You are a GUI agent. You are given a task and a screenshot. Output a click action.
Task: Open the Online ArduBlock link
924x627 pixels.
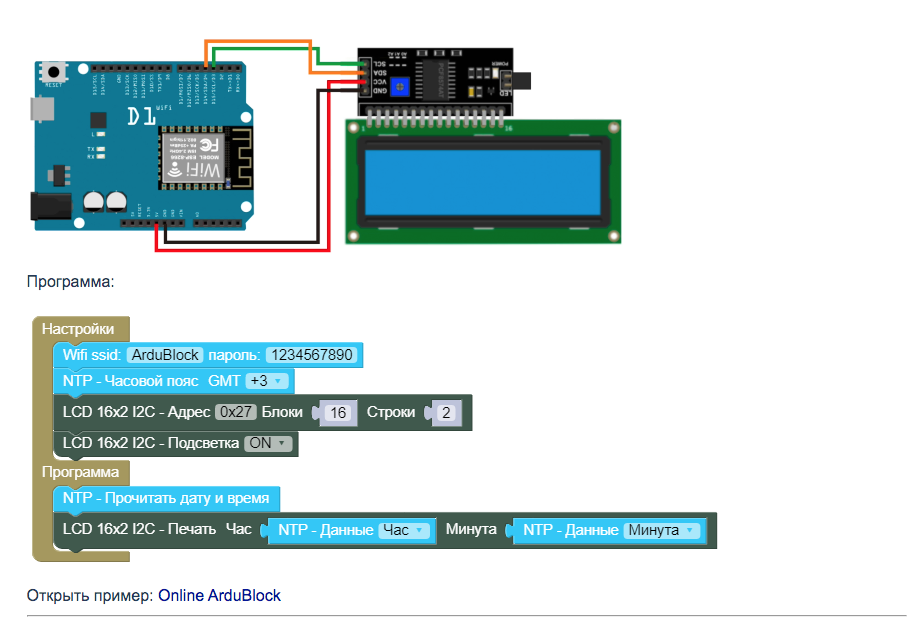(x=219, y=596)
